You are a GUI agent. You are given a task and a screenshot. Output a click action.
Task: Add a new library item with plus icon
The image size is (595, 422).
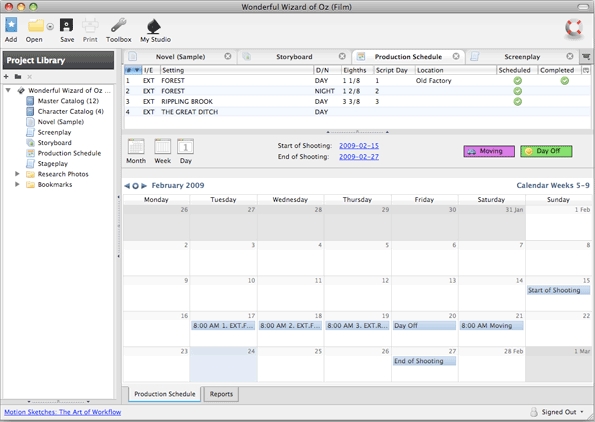pos(6,77)
